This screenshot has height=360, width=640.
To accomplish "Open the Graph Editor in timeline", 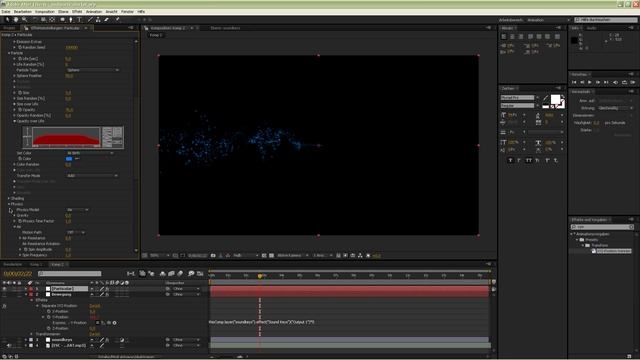I will tap(200, 273).
